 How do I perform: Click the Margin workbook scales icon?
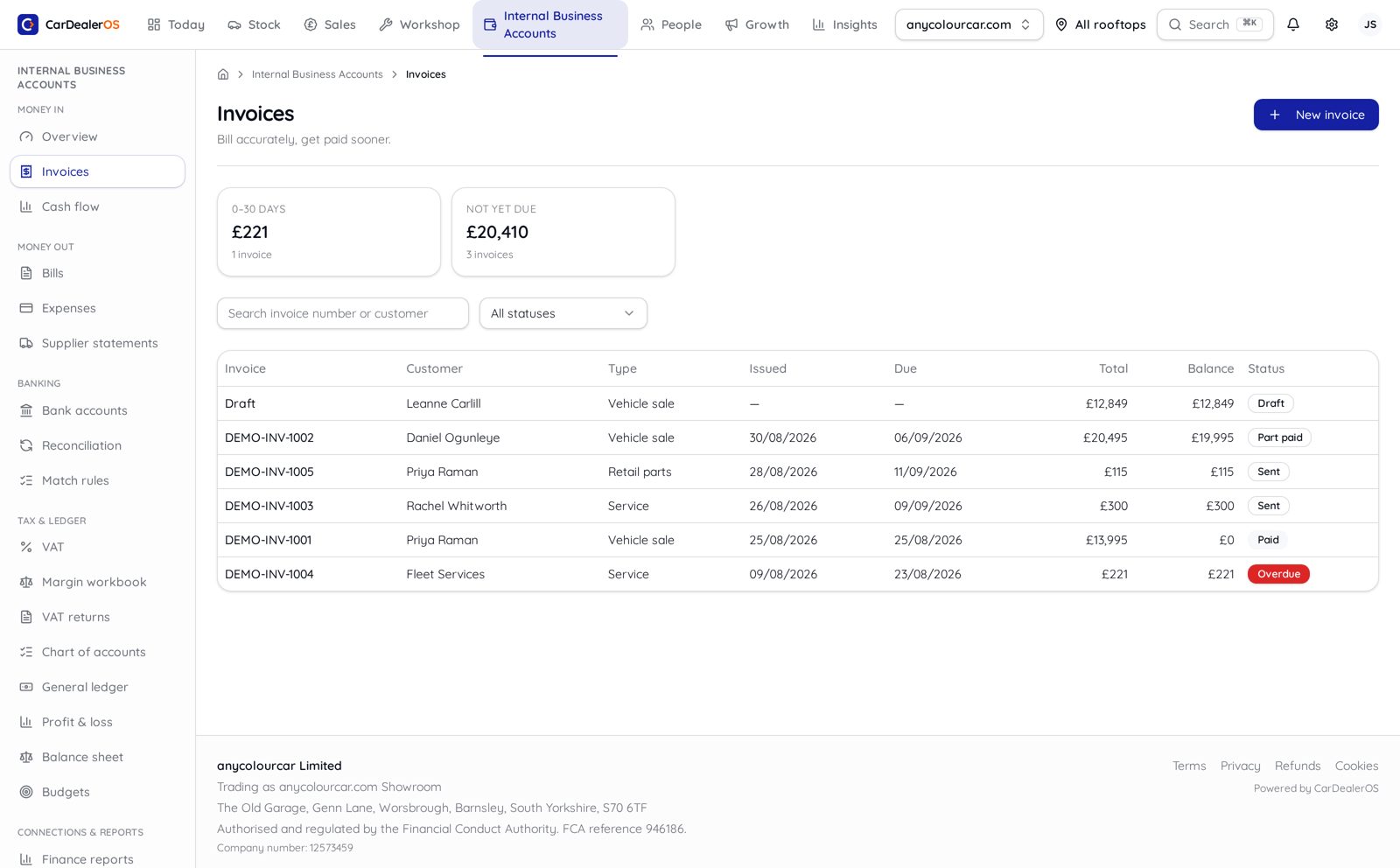(26, 582)
